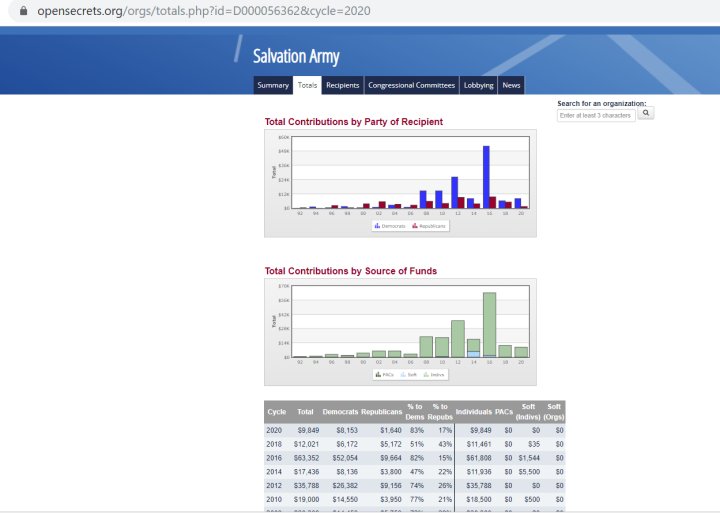
Task: Click the $1,544 soft individuals value
Action: point(529,458)
